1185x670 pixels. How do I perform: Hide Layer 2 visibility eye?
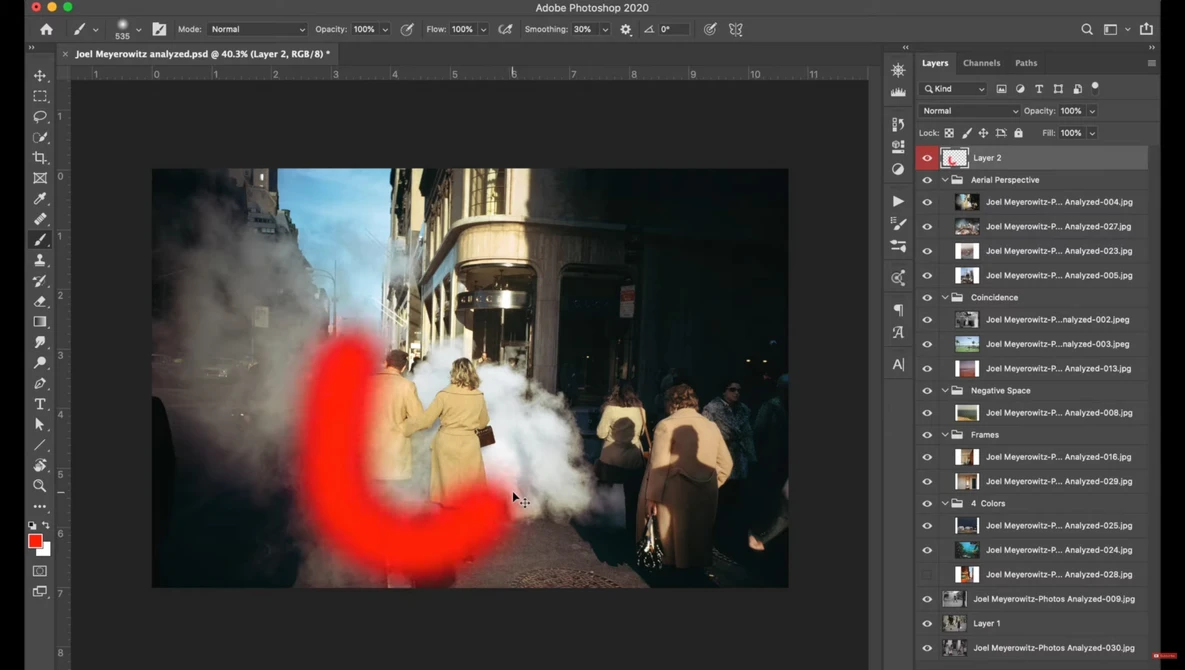tap(927, 158)
